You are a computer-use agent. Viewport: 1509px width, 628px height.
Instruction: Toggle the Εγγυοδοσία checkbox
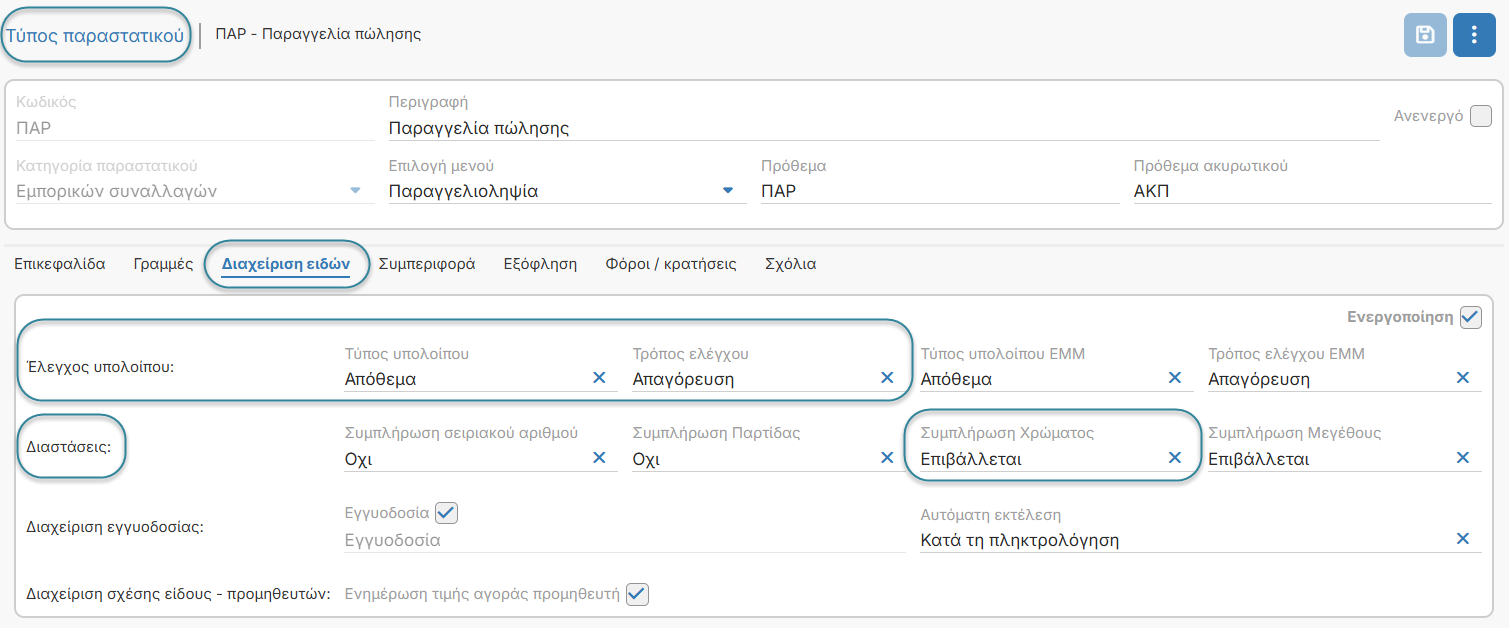tap(446, 513)
